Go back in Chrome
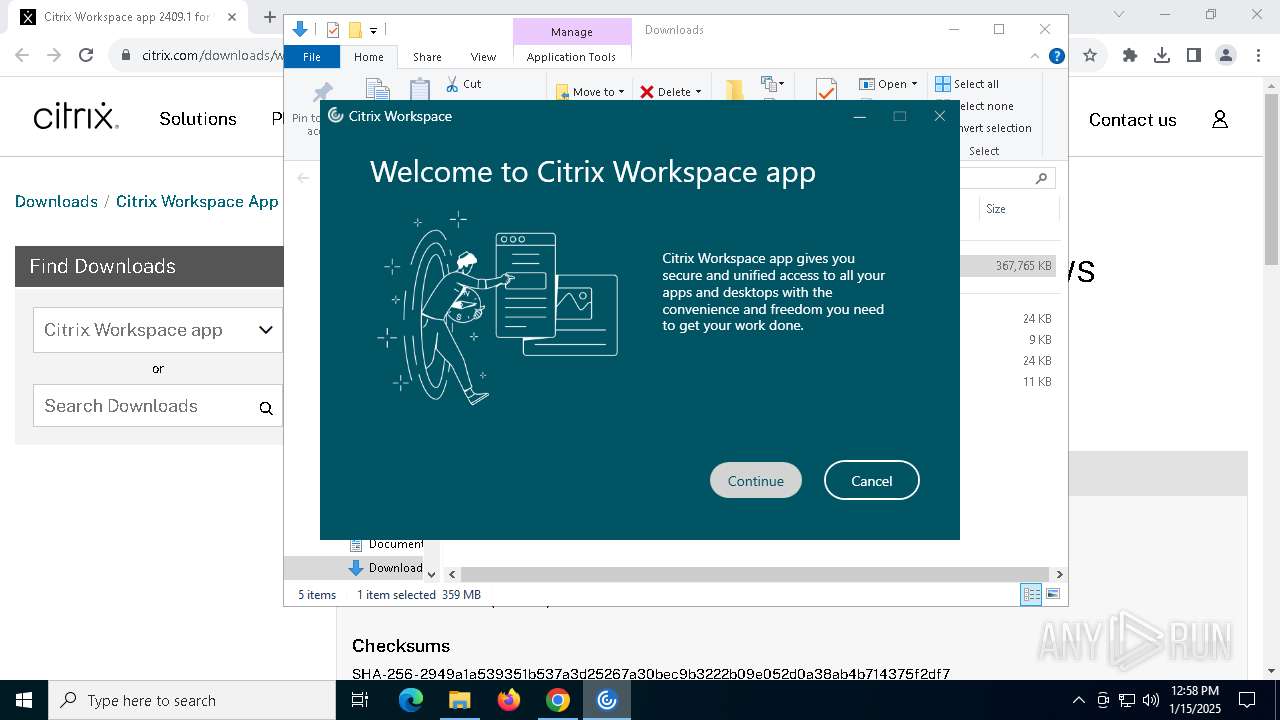 coord(24,55)
